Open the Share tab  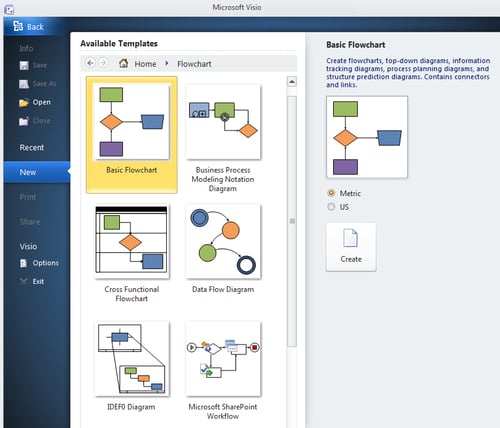(30, 222)
